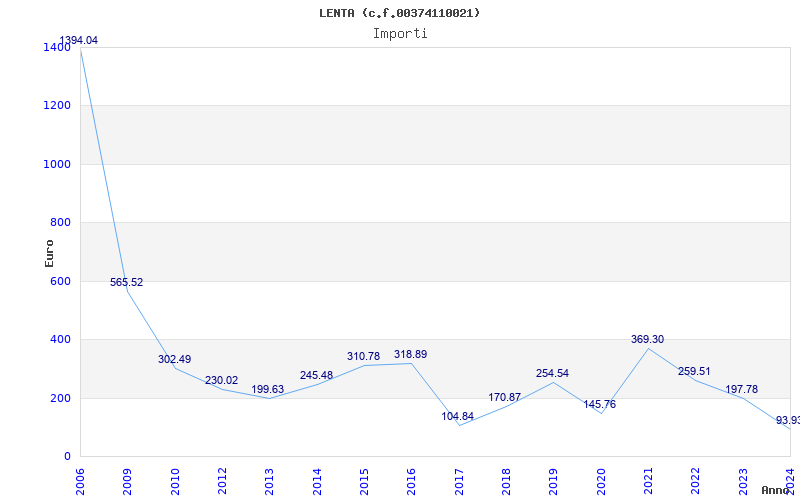
Task: Click the 800 y-axis tick label
Action: click(60, 222)
